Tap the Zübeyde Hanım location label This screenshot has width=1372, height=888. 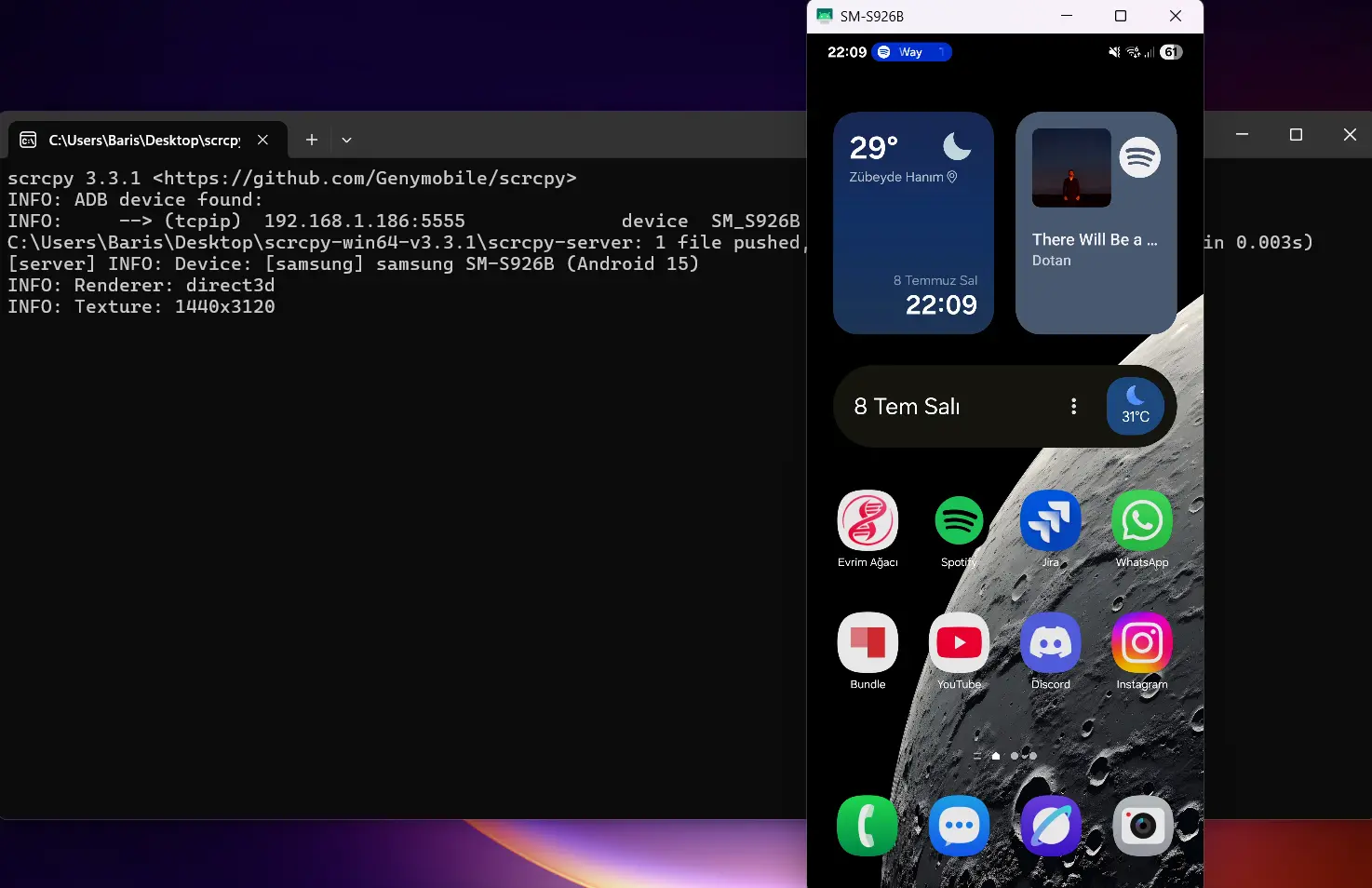(x=903, y=177)
